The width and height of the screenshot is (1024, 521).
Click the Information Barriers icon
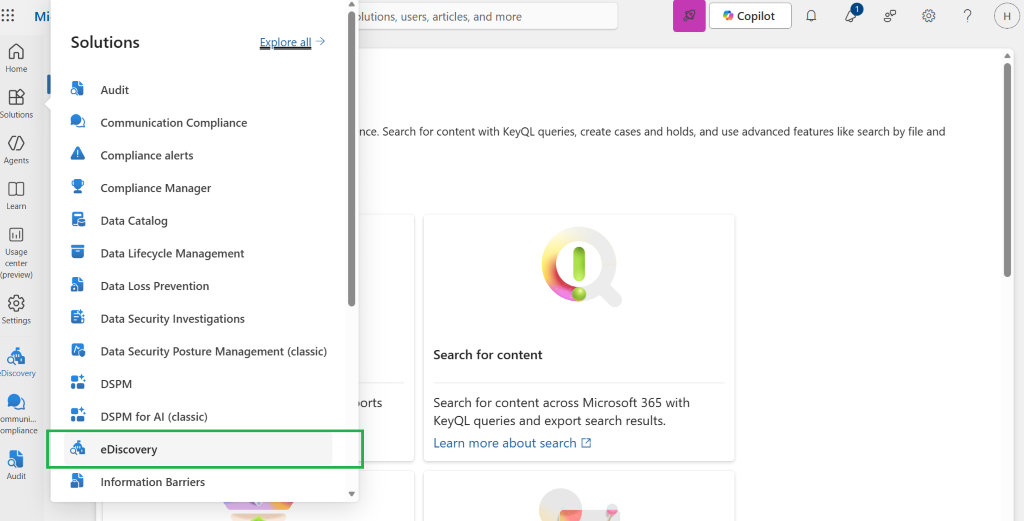pyautogui.click(x=78, y=481)
